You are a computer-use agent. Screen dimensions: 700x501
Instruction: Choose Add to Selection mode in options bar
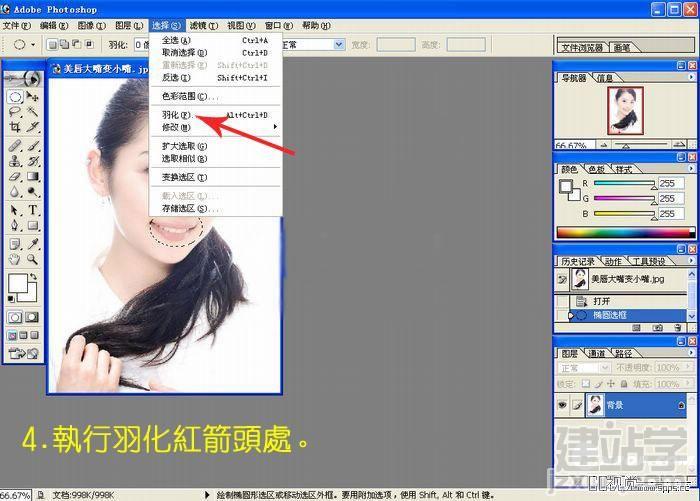(x=64, y=44)
